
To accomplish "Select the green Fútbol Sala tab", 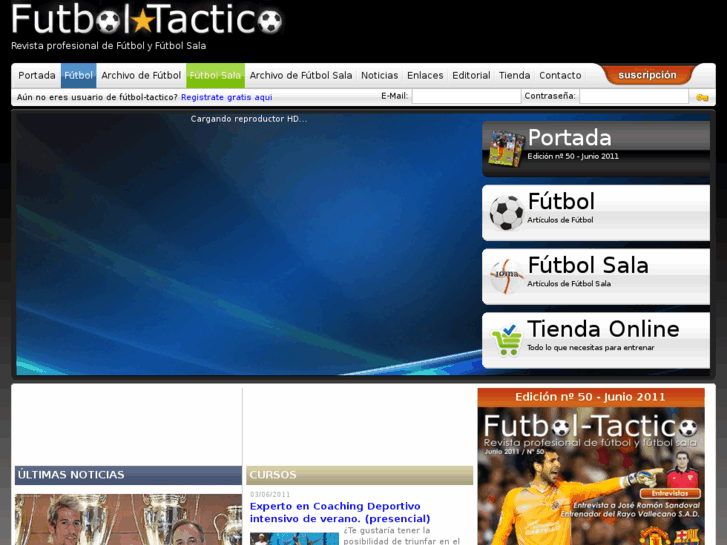I will coord(215,75).
